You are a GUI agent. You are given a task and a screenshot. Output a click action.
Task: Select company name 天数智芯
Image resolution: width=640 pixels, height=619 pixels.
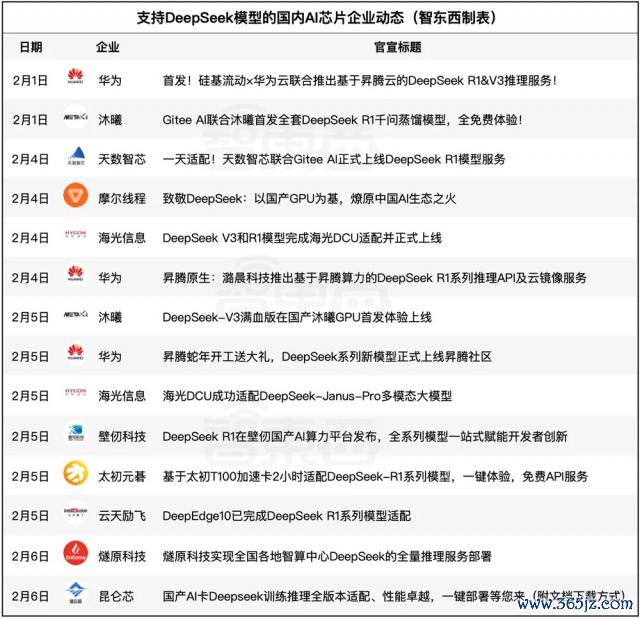coord(122,159)
